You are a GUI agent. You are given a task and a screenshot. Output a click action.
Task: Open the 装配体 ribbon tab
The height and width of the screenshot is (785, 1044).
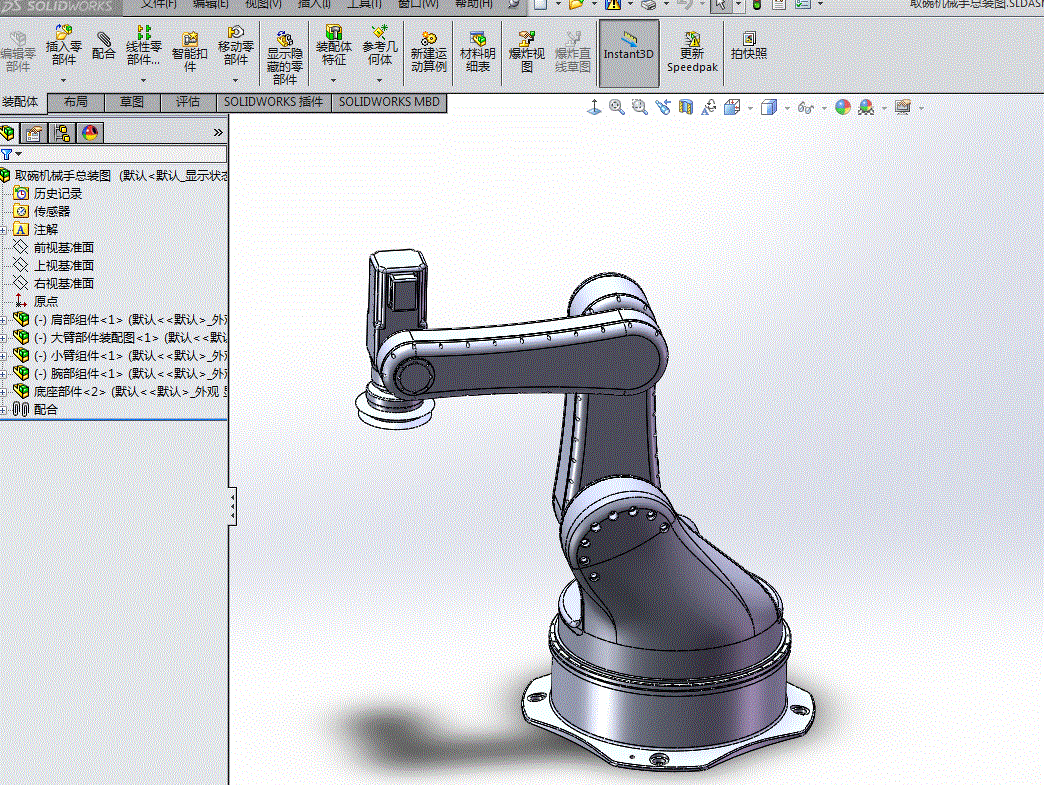click(x=23, y=102)
